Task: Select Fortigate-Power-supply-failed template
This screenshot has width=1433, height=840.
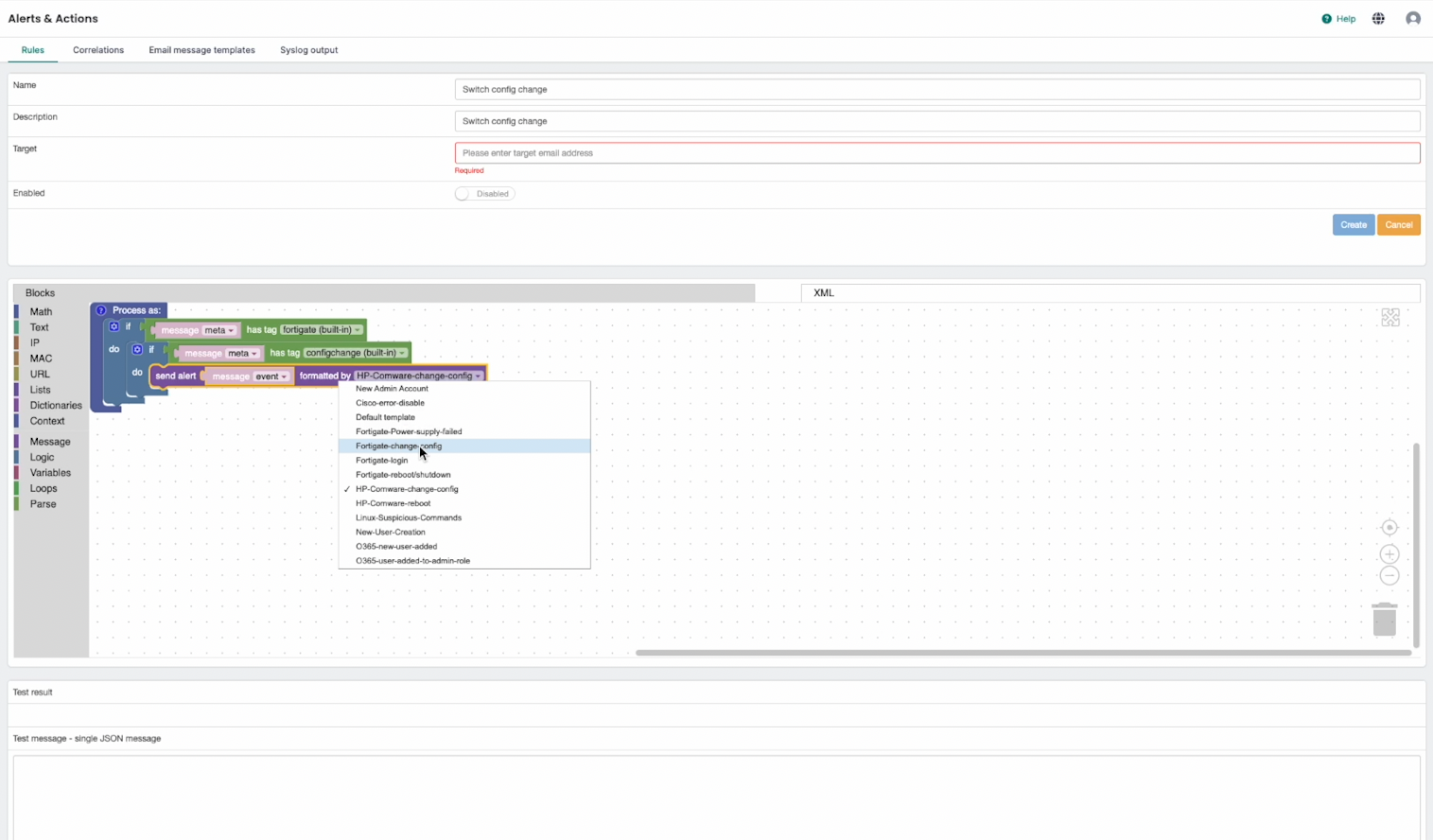Action: 464,431
